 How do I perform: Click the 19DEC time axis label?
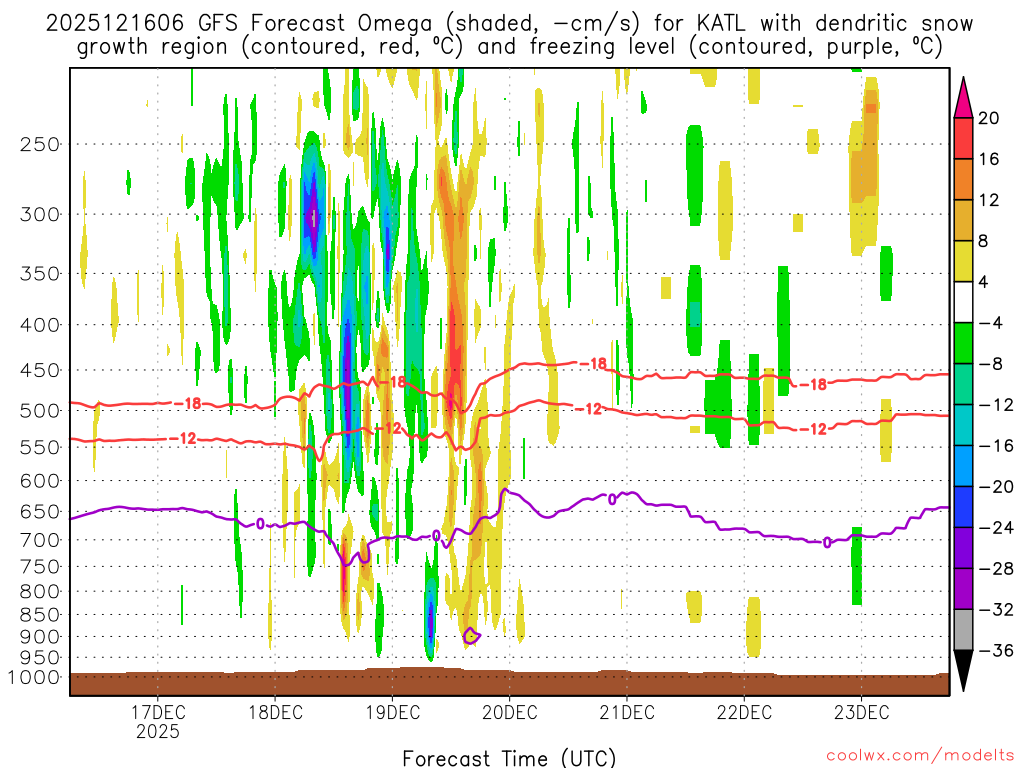pyautogui.click(x=392, y=712)
